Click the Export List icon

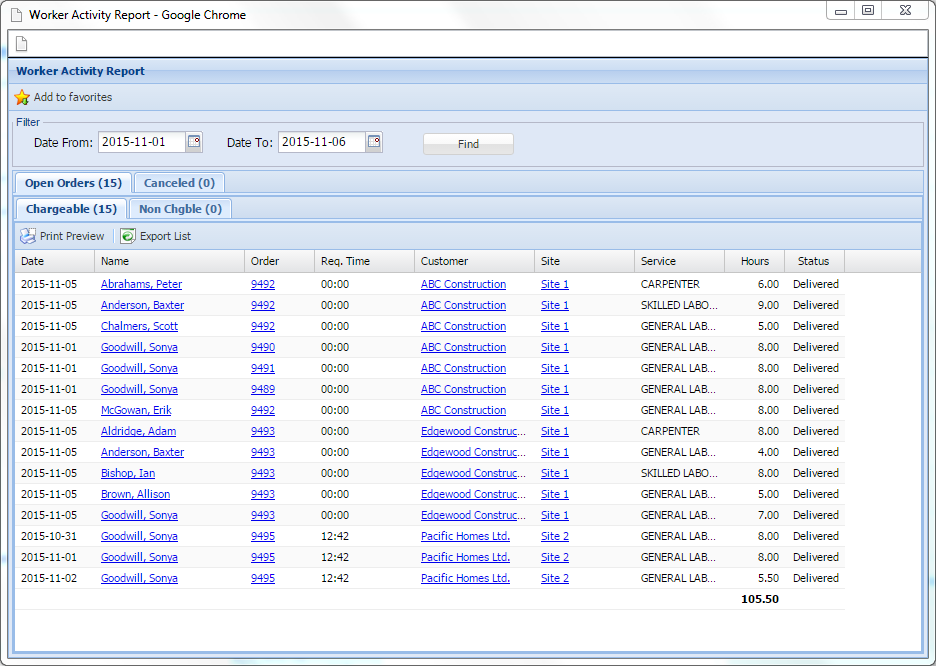(x=128, y=236)
